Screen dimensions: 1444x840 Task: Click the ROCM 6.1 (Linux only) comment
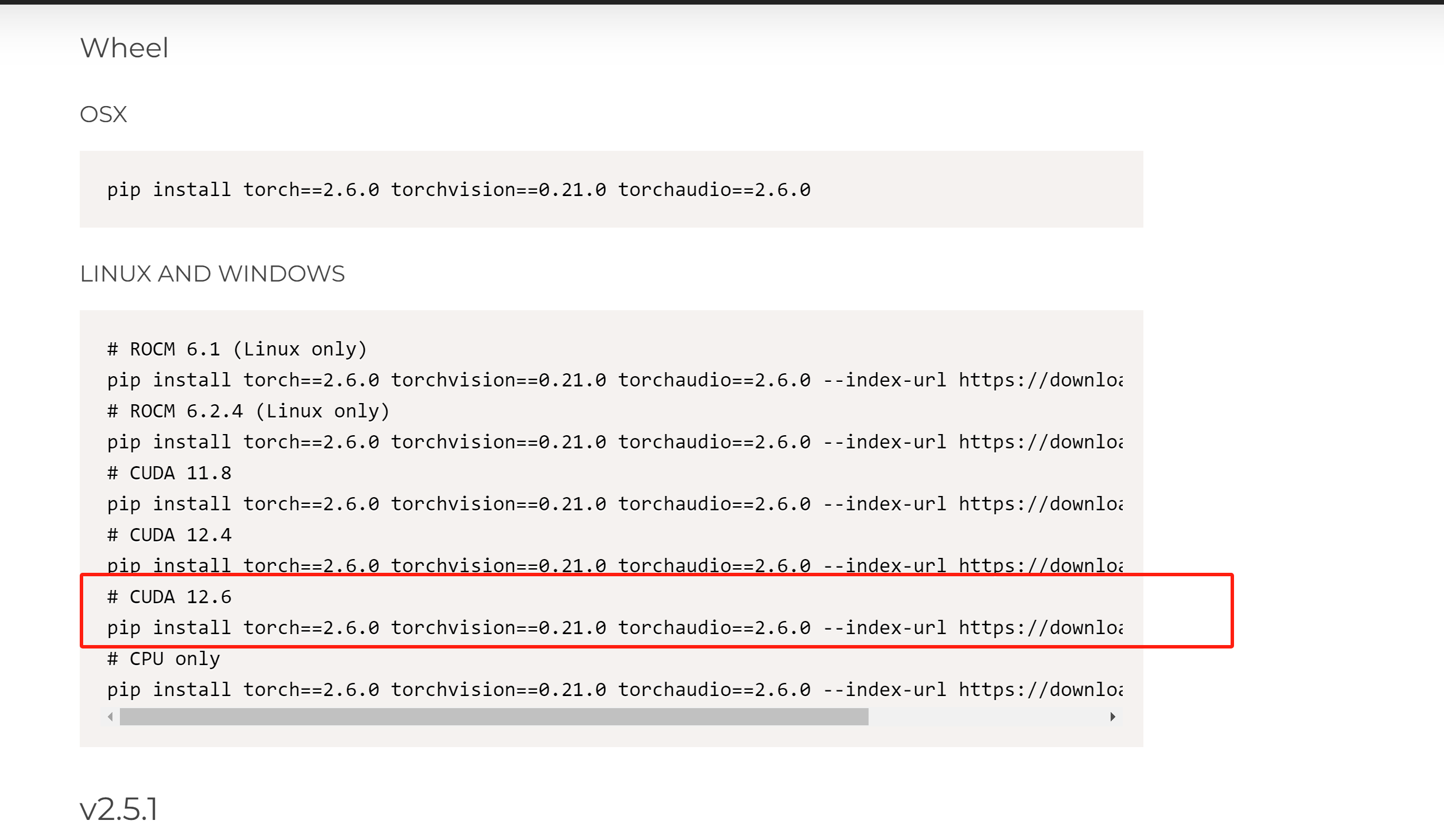(x=236, y=349)
